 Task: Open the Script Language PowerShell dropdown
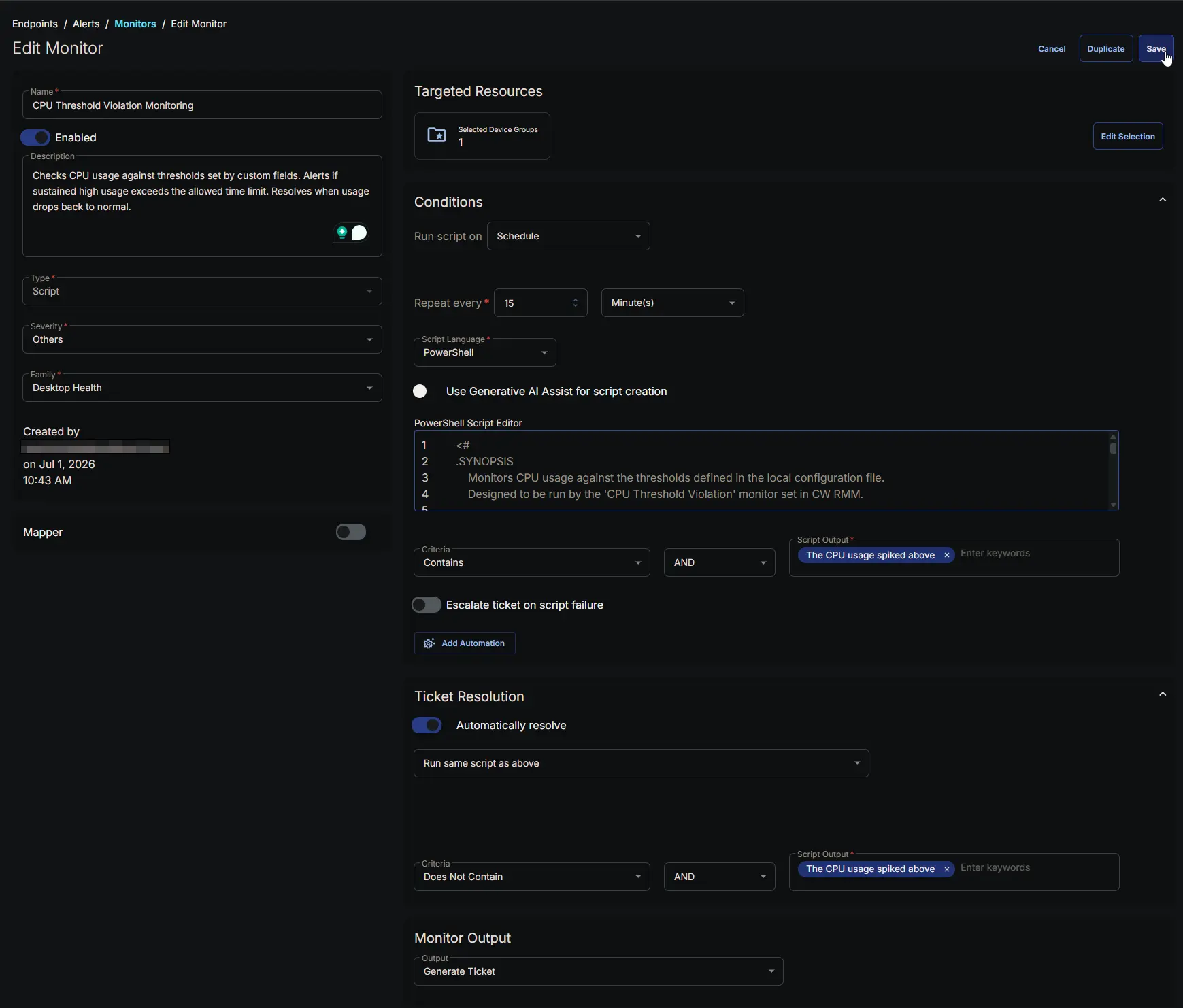485,352
